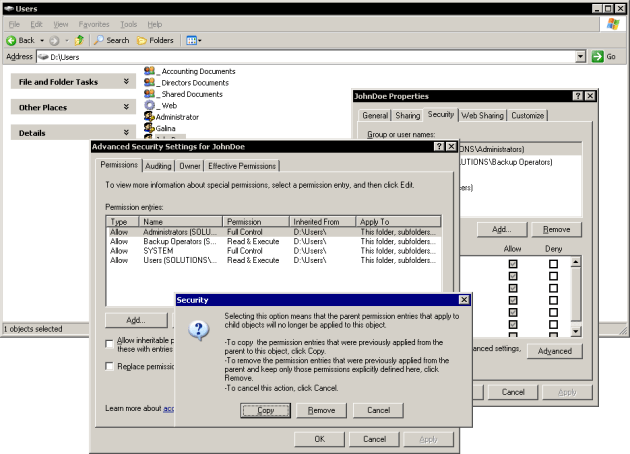This screenshot has width=630, height=454.
Task: Check the top Deny permission checkbox
Action: point(553,263)
